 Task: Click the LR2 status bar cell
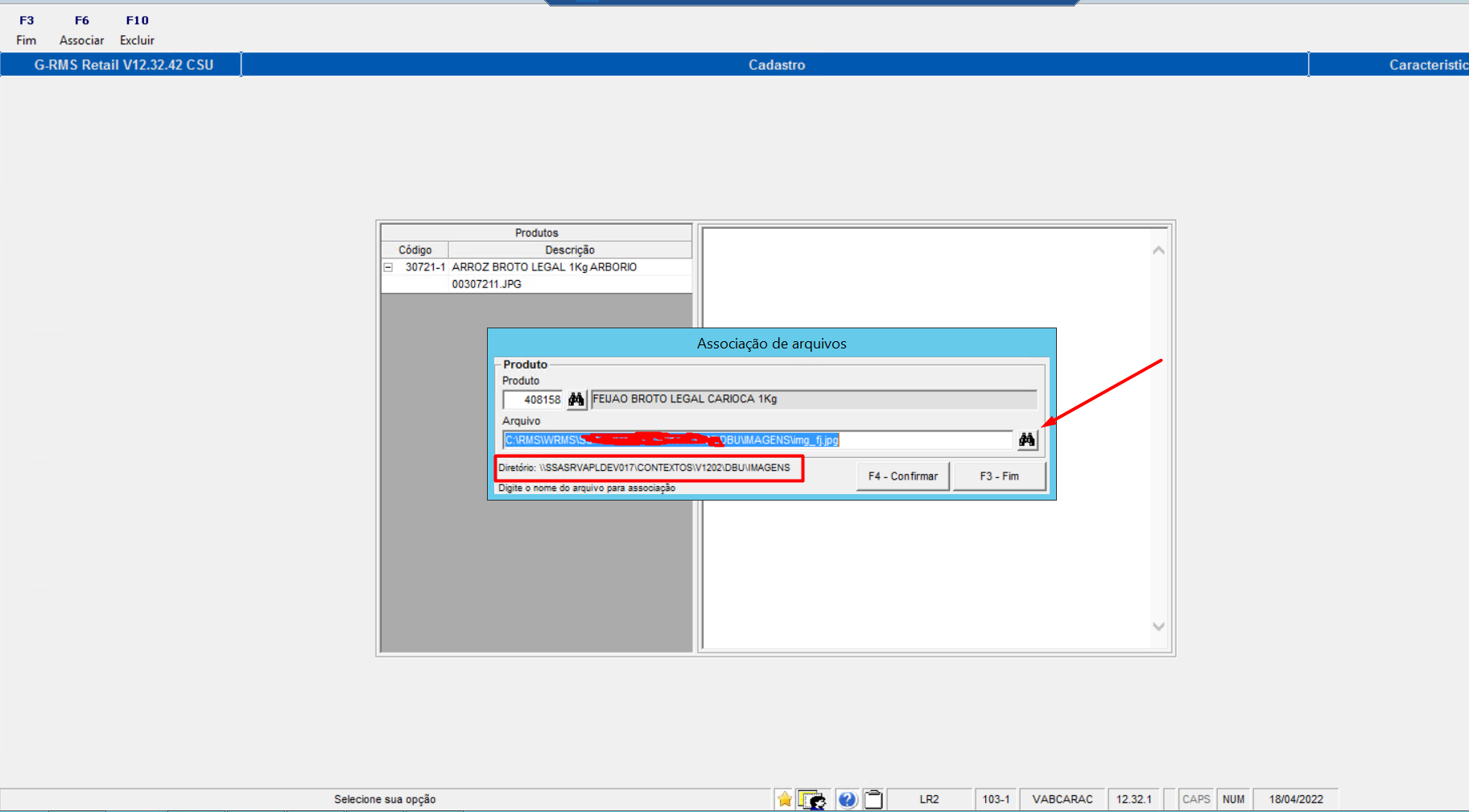(x=929, y=799)
